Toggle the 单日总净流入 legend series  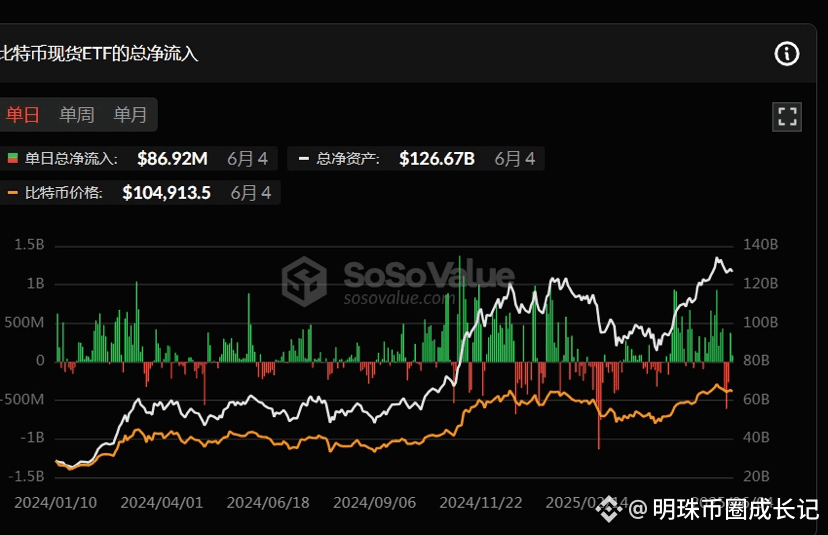pos(137,158)
